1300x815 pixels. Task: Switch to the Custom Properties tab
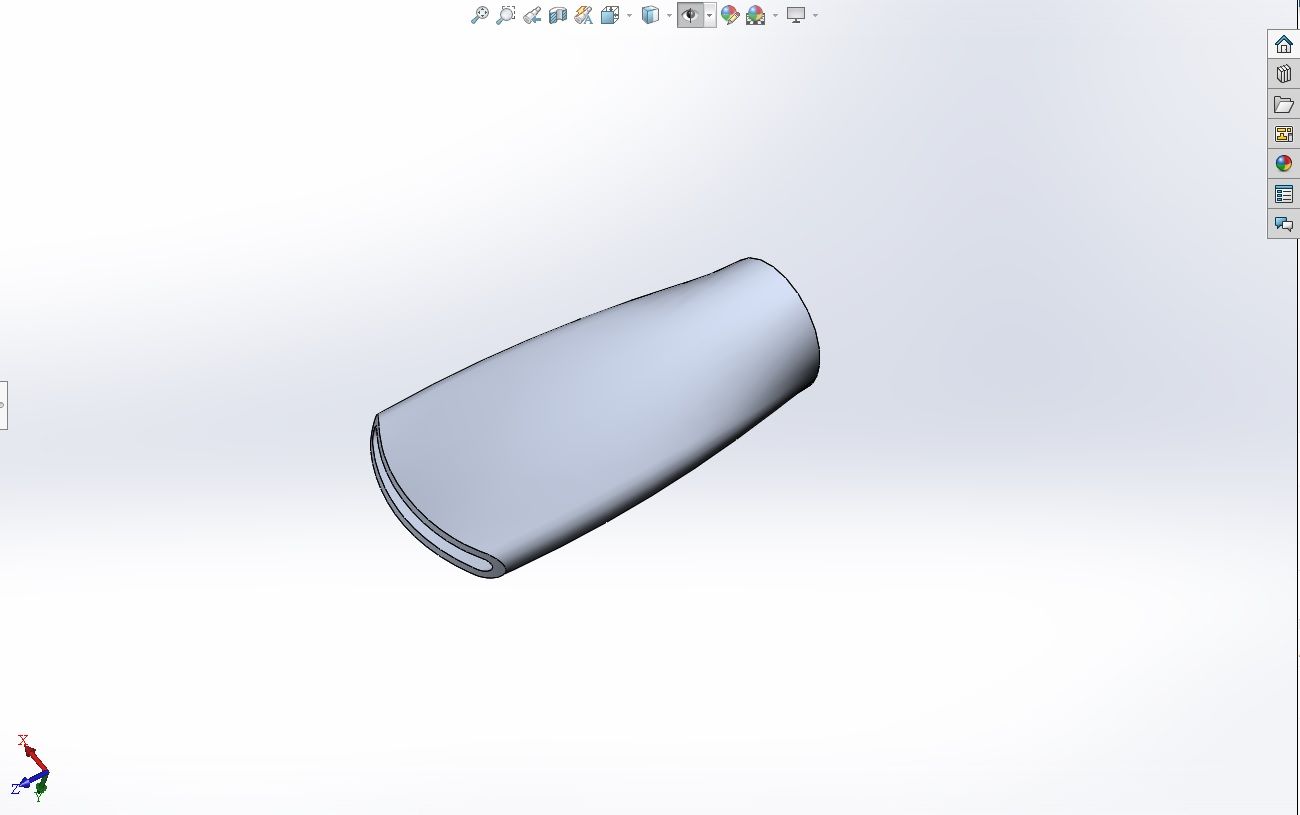(1284, 194)
